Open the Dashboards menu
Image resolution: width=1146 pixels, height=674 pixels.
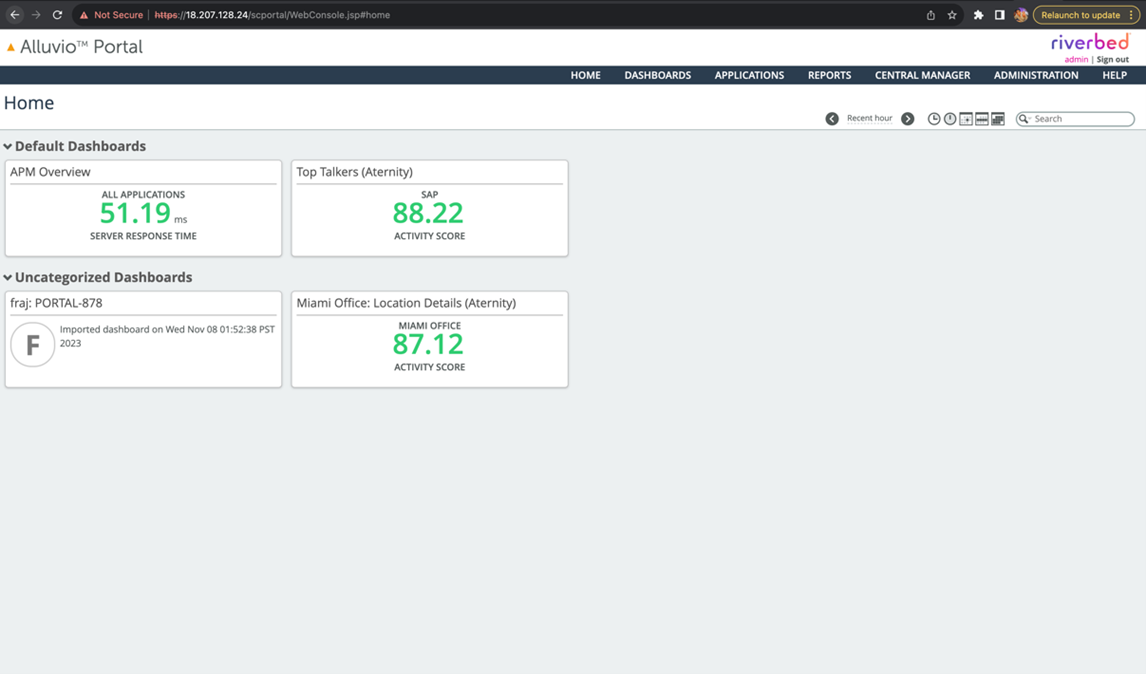657,75
